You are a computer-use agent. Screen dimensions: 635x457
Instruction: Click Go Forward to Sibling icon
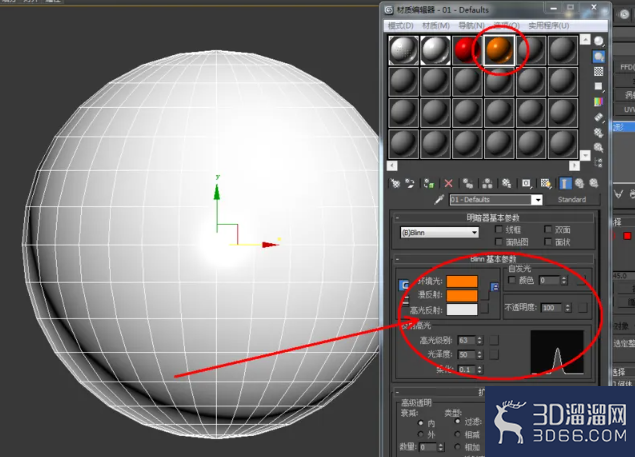594,184
